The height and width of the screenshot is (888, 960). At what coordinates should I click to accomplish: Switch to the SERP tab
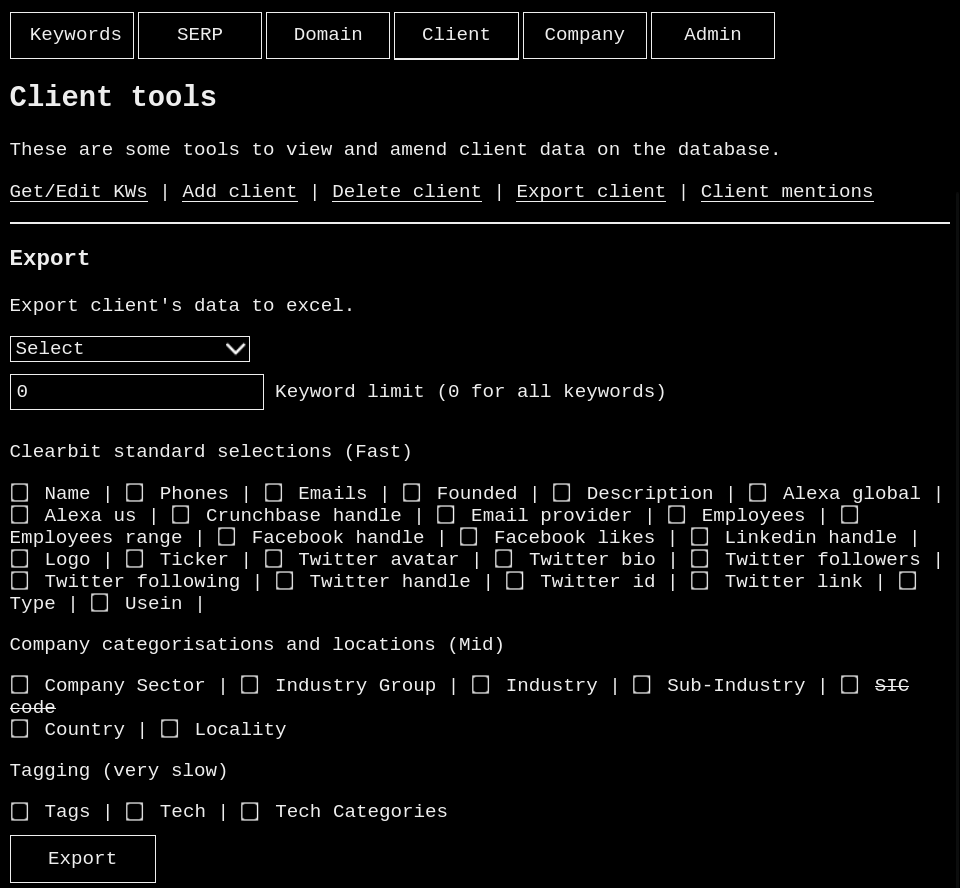(200, 35)
